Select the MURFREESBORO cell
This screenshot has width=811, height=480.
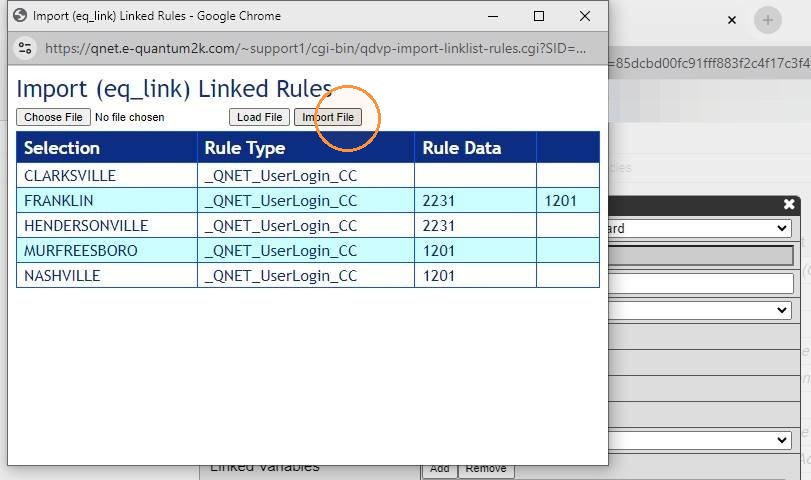click(x=107, y=250)
